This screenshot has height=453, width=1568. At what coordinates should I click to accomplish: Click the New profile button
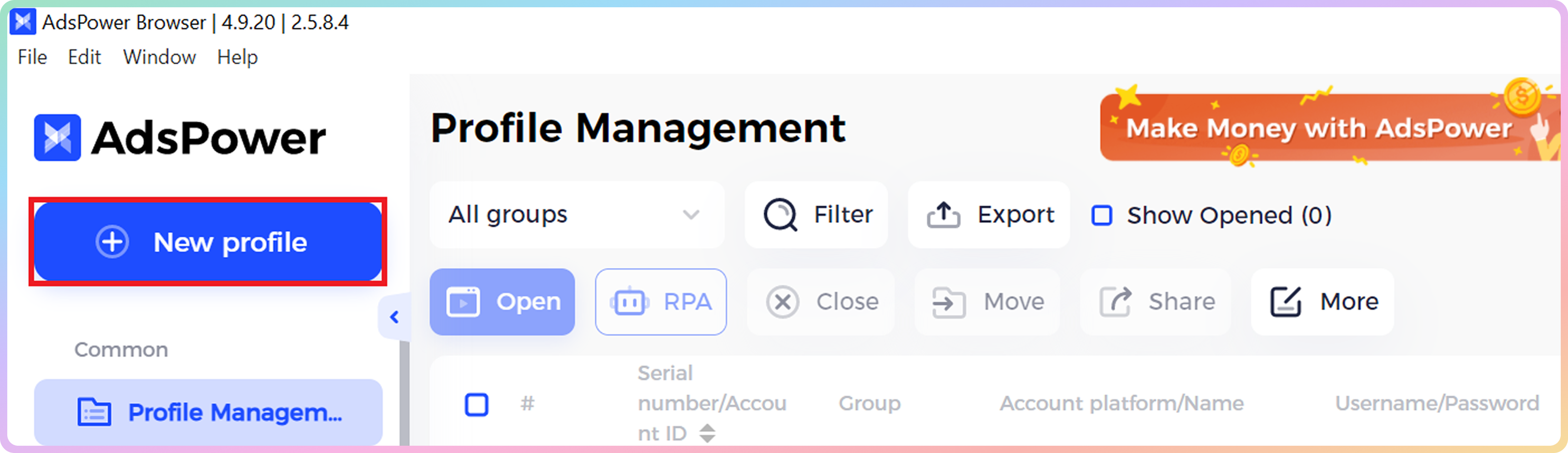point(208,242)
